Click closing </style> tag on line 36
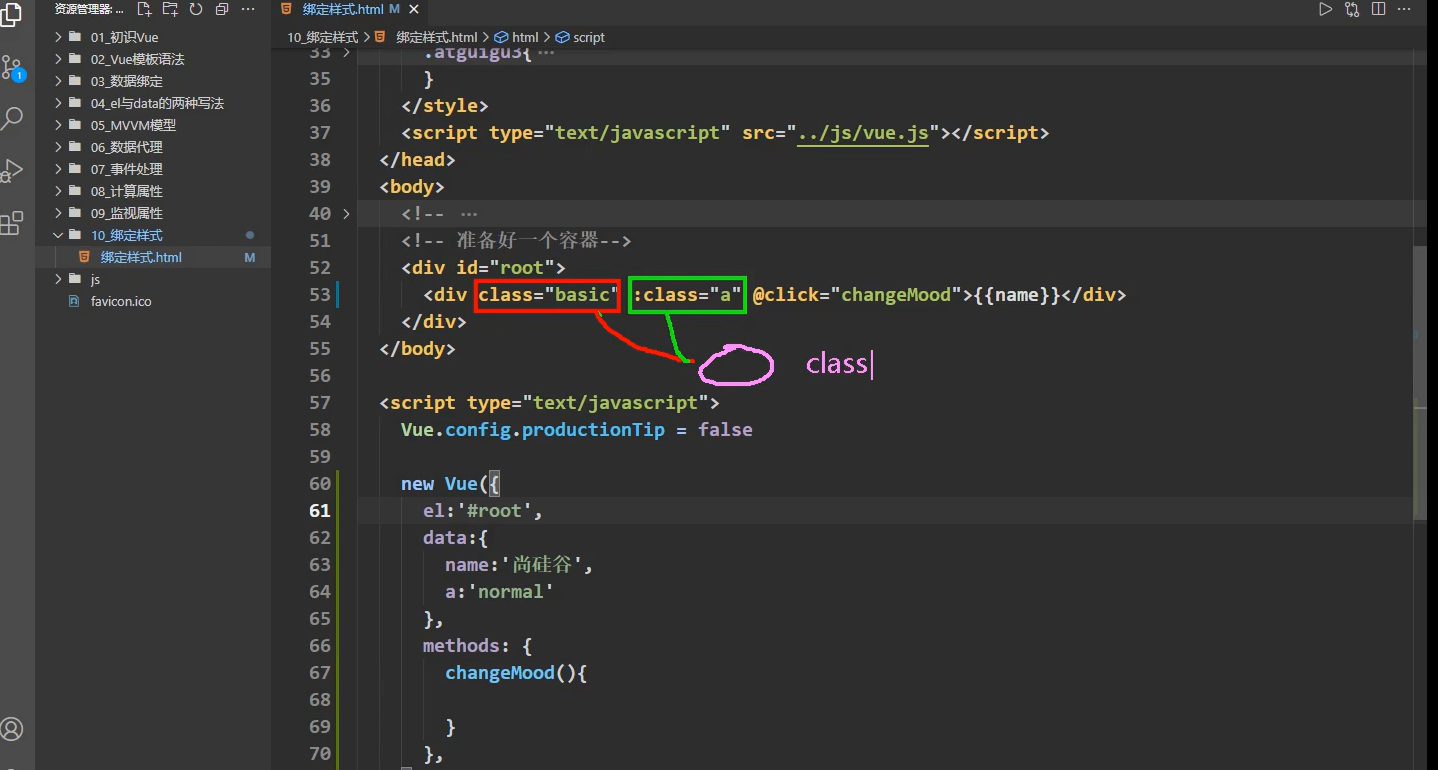The height and width of the screenshot is (770, 1438). click(x=445, y=105)
